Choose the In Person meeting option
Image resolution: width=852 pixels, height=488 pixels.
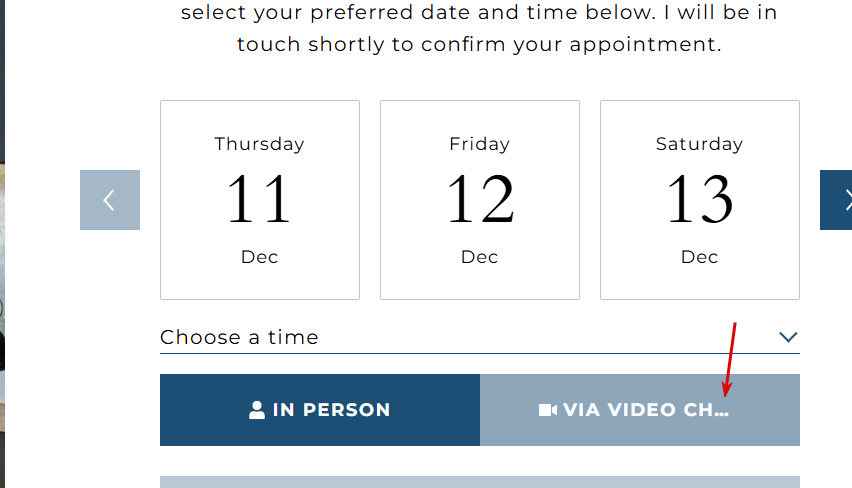(320, 410)
